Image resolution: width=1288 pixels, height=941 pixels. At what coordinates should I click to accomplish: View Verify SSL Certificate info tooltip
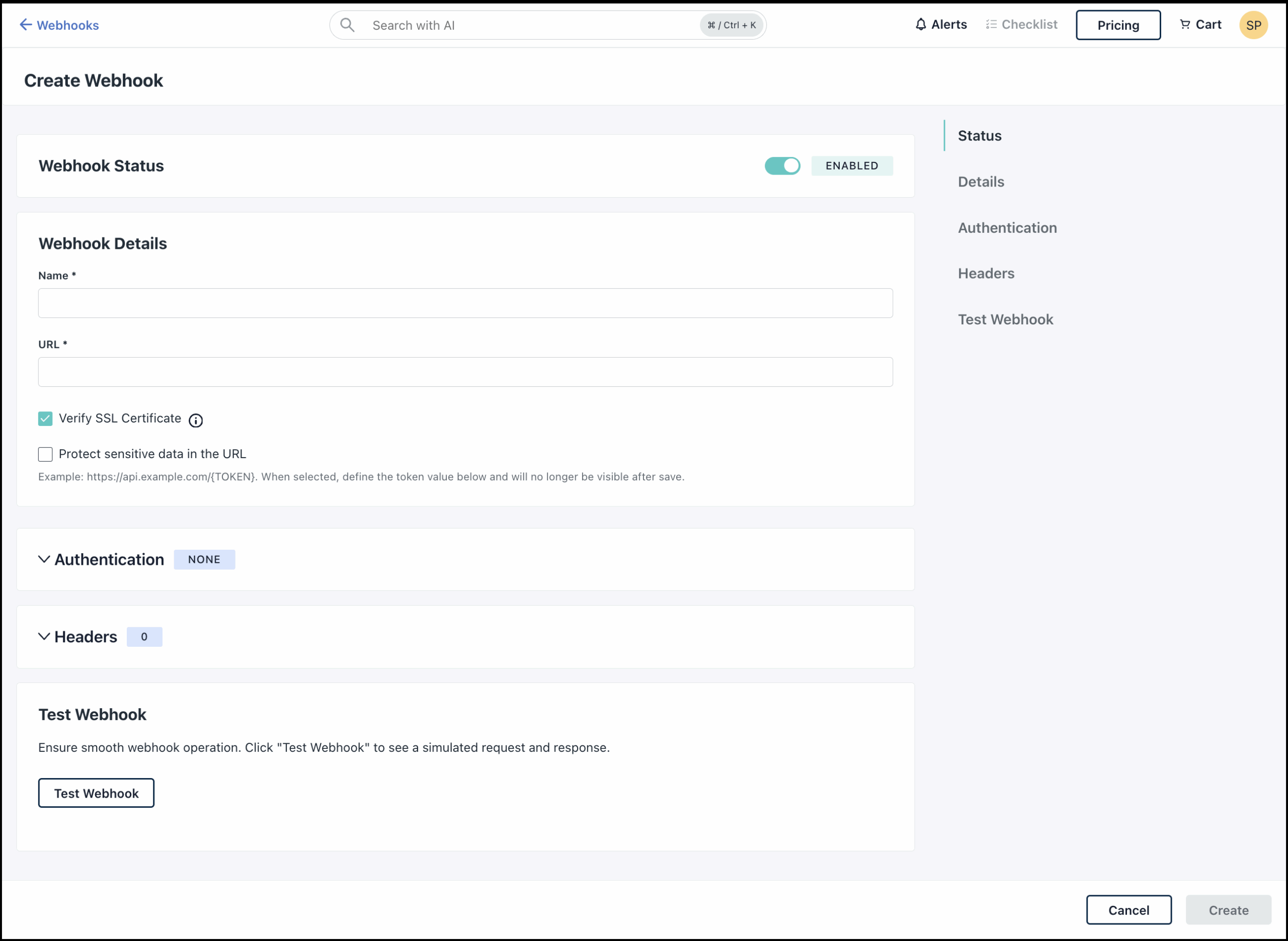195,420
